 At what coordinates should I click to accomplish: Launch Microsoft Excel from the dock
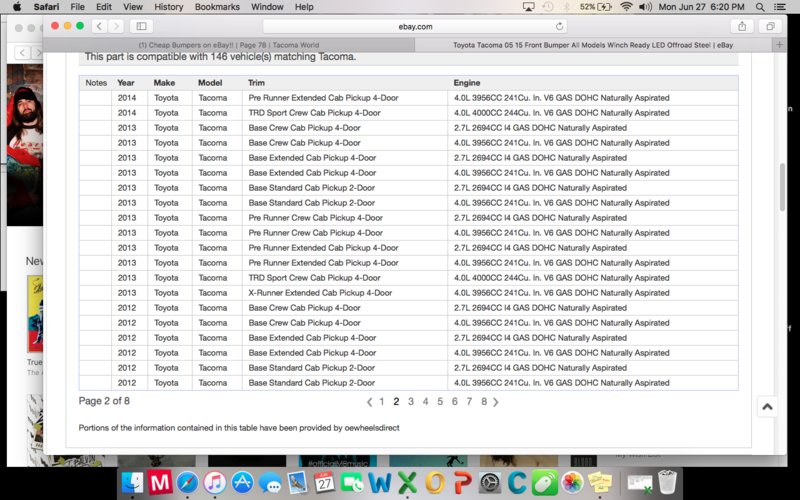[x=407, y=482]
